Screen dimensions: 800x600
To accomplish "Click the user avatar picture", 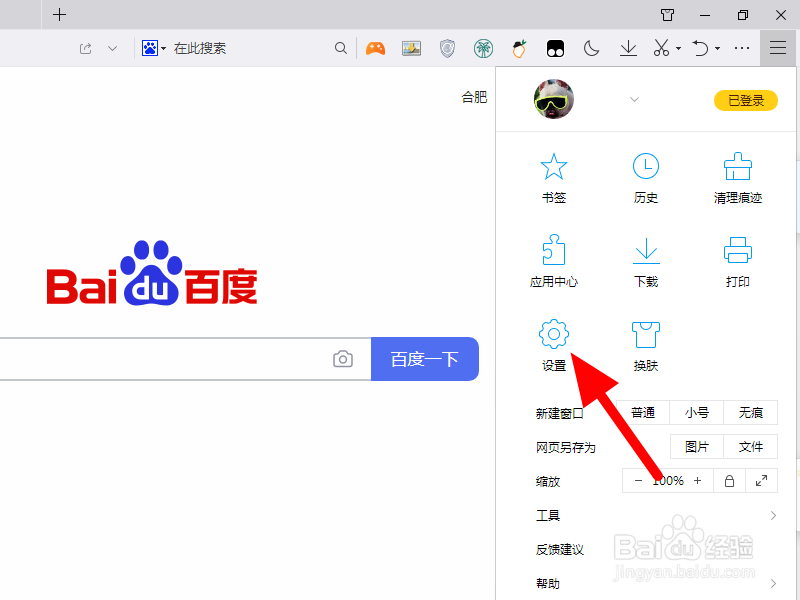I will click(554, 99).
